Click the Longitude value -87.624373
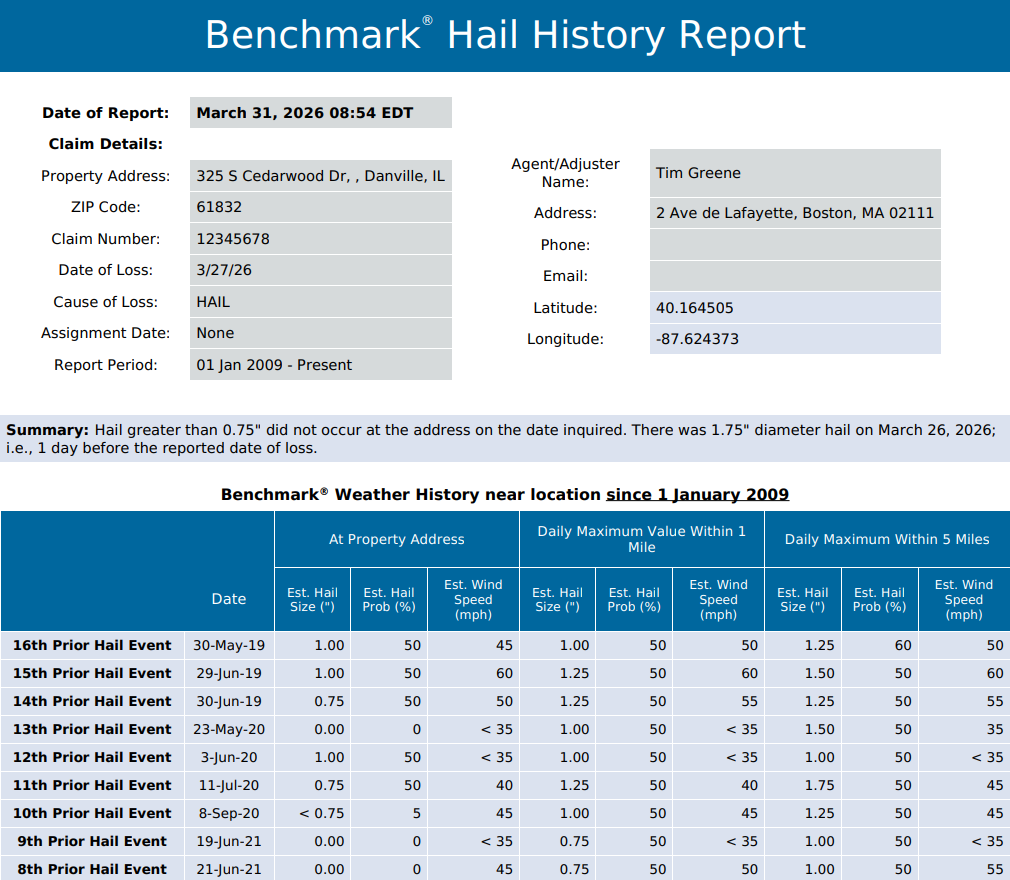 click(x=794, y=339)
